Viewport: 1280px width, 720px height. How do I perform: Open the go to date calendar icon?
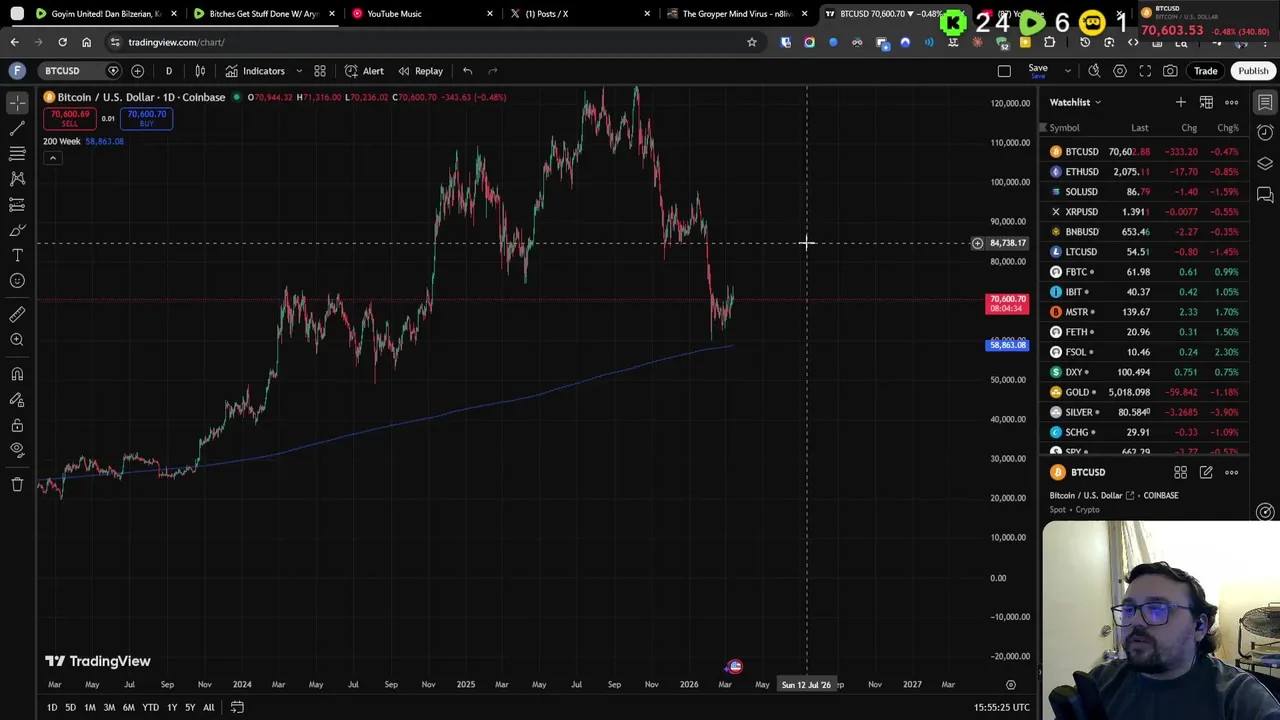click(237, 707)
